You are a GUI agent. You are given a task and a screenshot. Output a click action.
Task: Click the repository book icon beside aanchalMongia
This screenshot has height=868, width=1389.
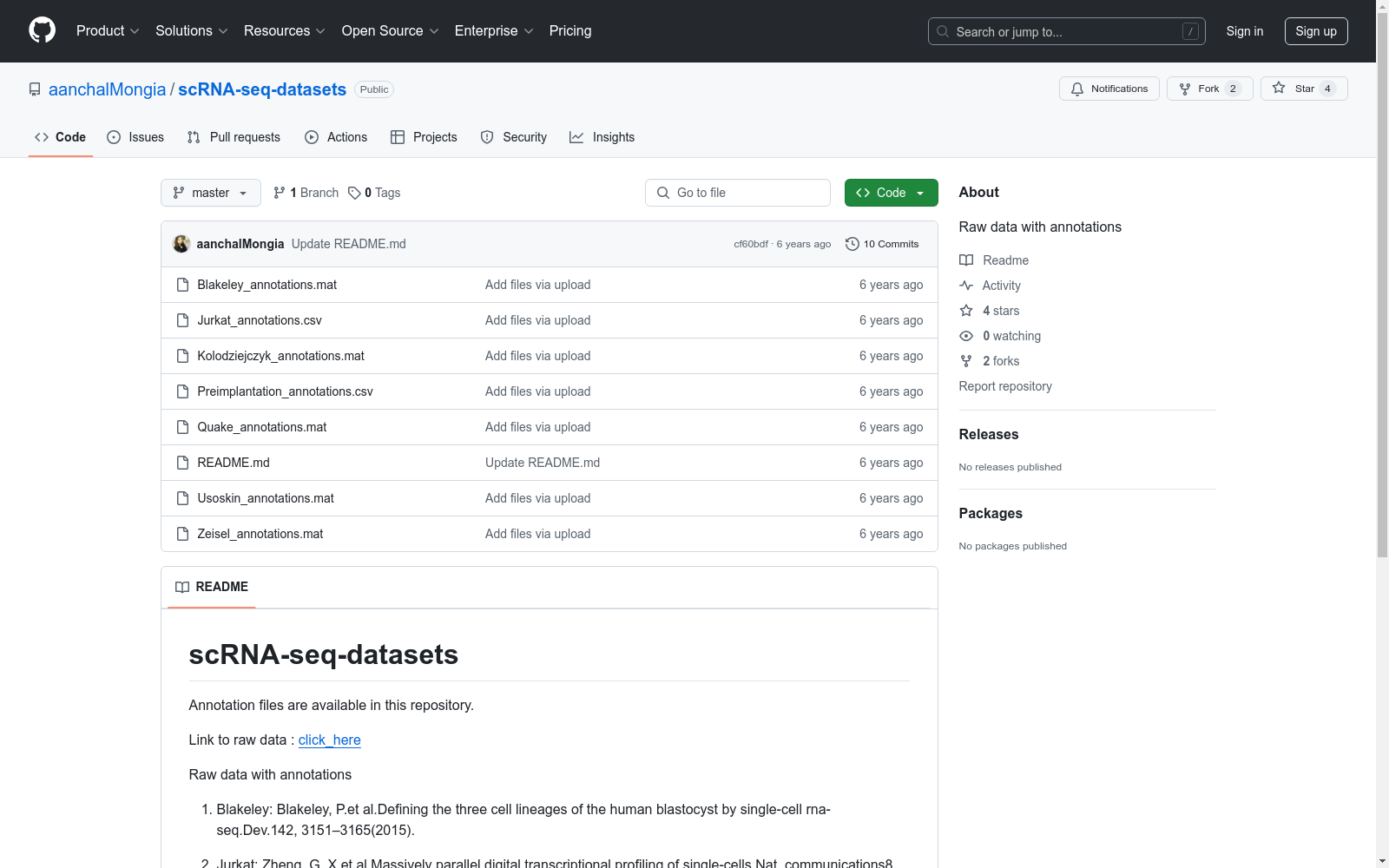click(x=35, y=89)
